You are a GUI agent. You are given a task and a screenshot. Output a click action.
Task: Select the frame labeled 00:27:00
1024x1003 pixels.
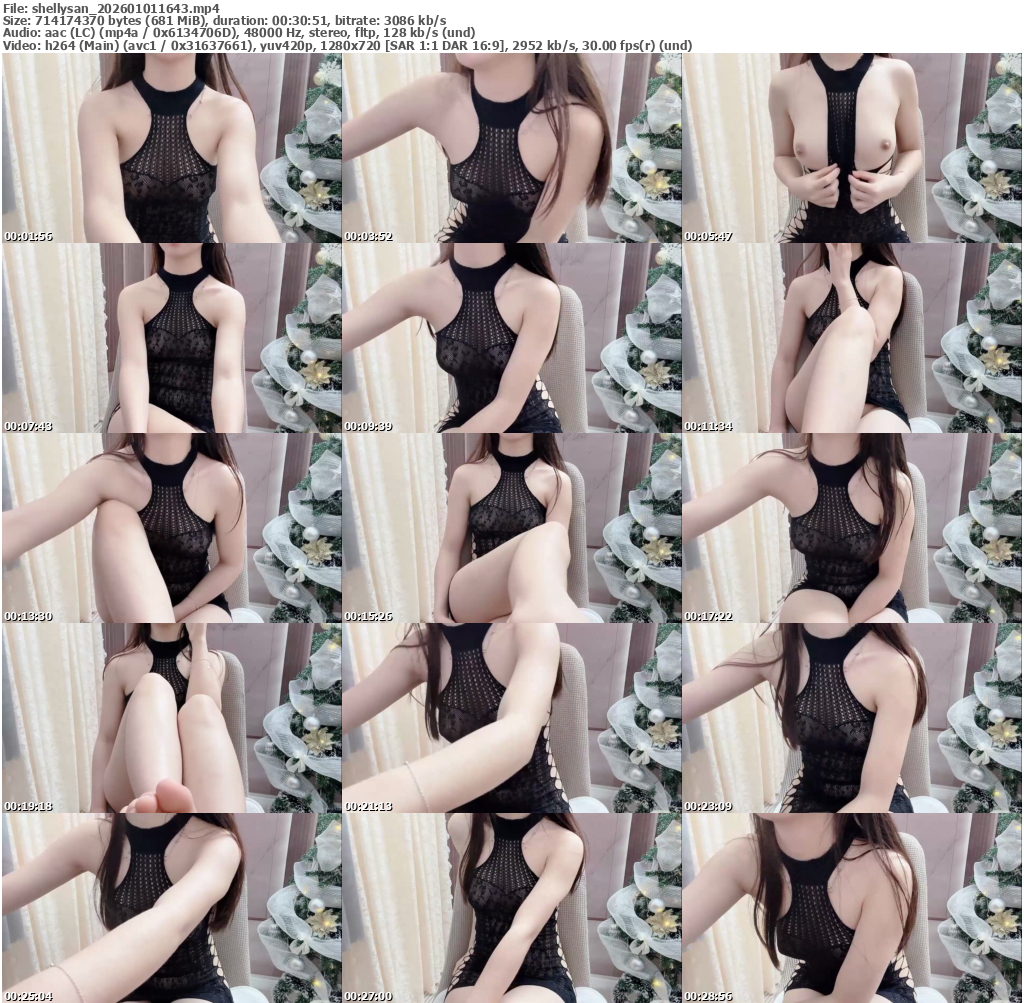click(x=511, y=907)
